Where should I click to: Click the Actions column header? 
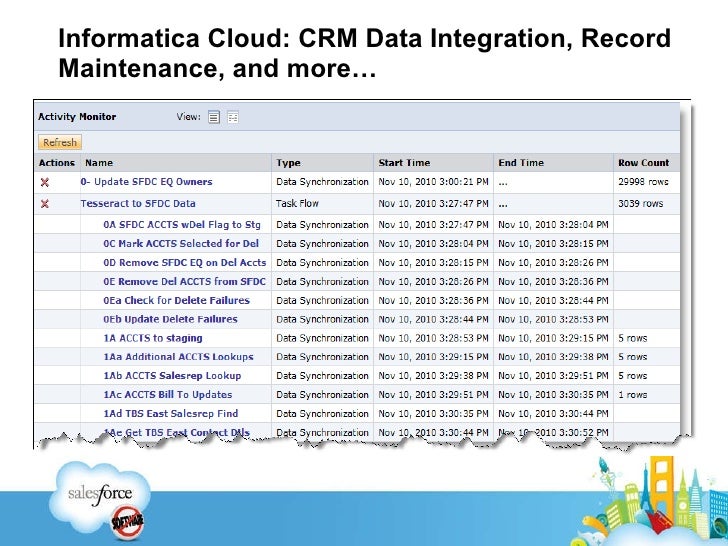tap(57, 163)
